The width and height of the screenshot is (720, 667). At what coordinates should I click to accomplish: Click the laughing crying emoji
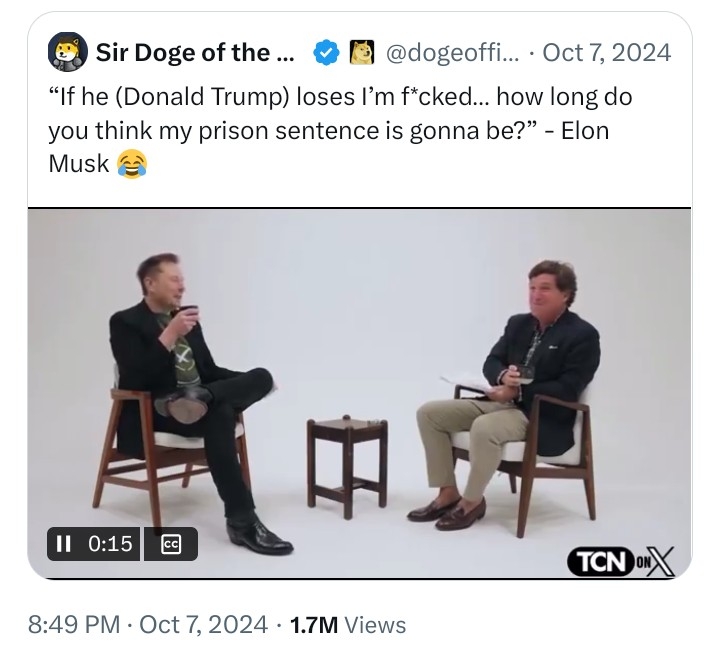tap(132, 164)
